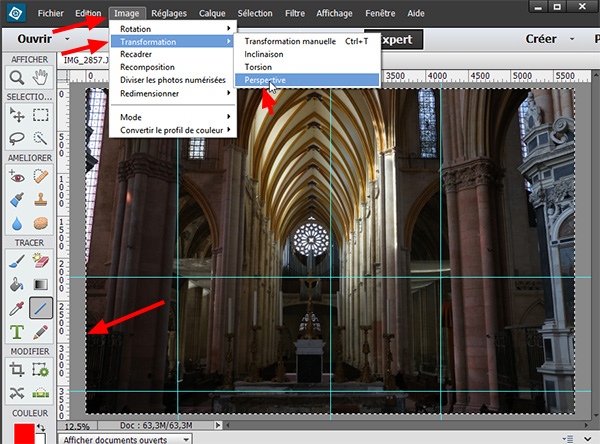Select the Paint Bucket tool

tap(17, 284)
